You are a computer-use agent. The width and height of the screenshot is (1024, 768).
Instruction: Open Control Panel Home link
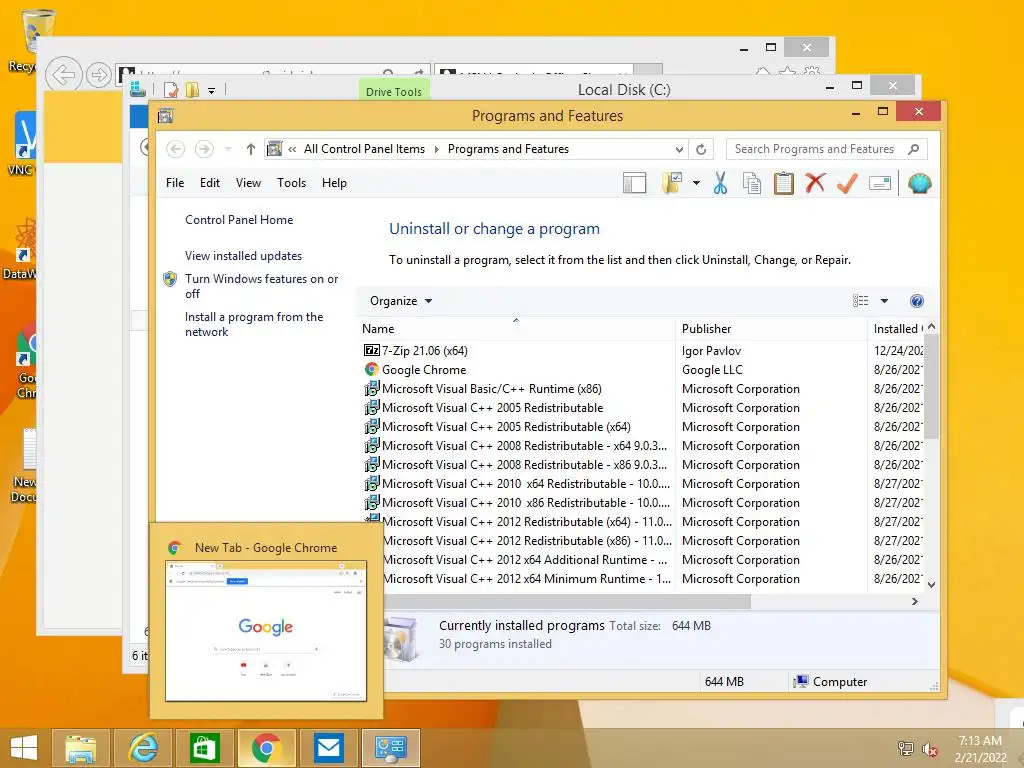[x=239, y=220]
